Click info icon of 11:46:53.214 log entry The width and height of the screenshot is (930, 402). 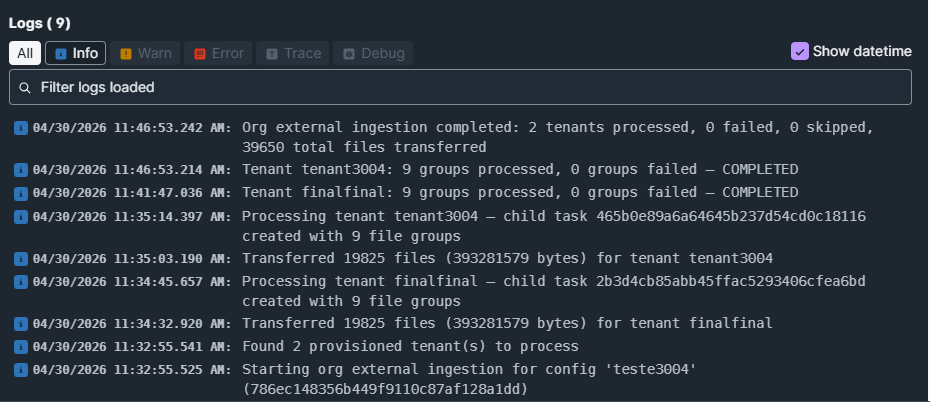pos(21,170)
